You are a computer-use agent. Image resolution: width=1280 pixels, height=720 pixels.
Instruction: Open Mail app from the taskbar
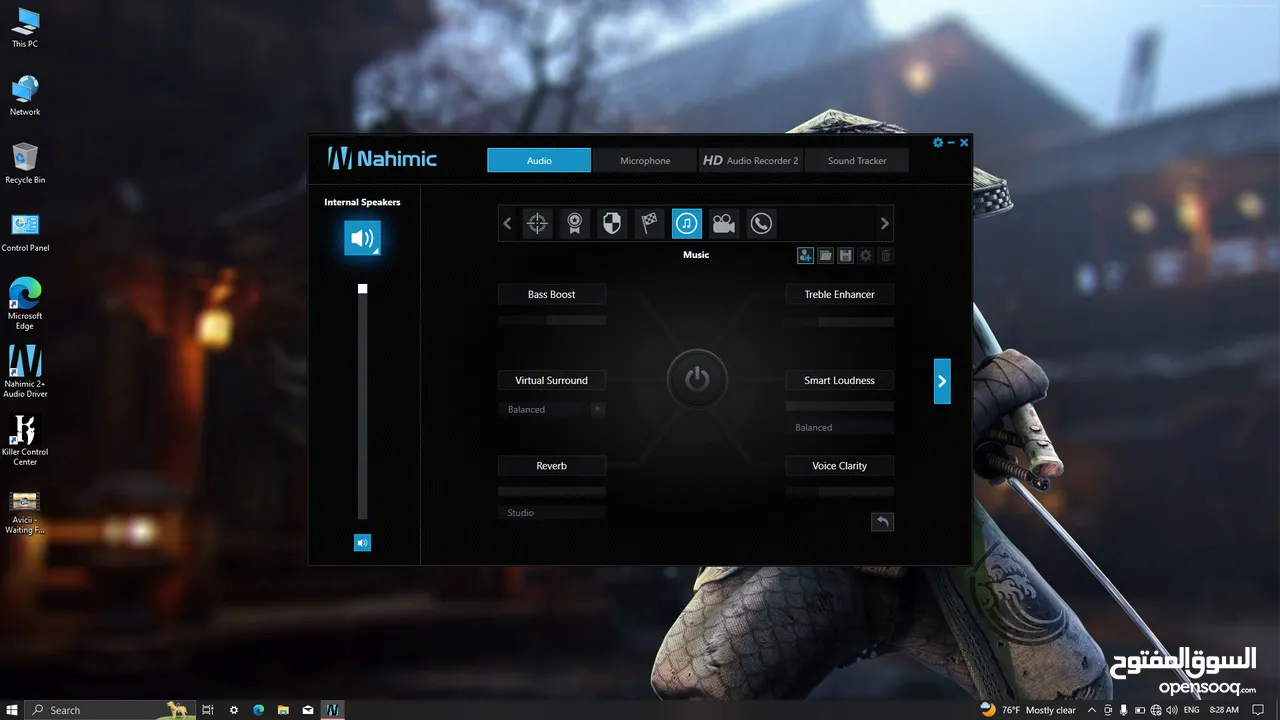click(x=308, y=710)
